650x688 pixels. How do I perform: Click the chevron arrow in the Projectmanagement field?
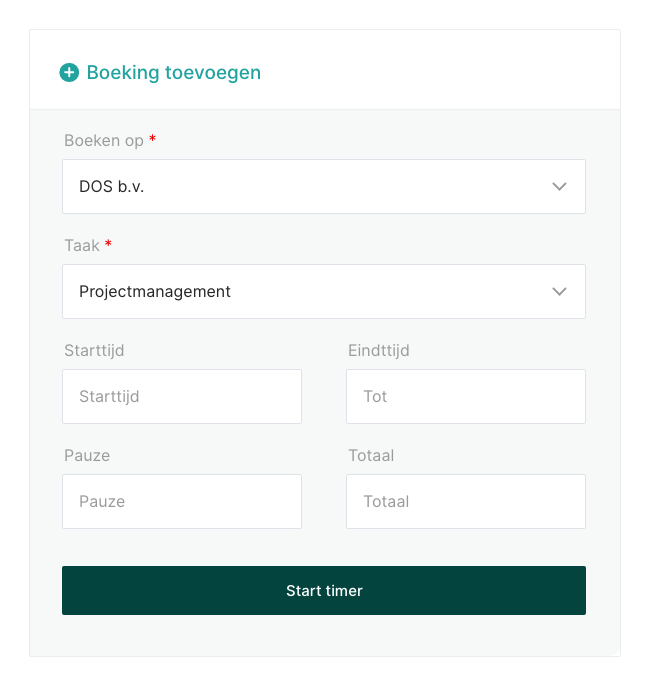[559, 291]
